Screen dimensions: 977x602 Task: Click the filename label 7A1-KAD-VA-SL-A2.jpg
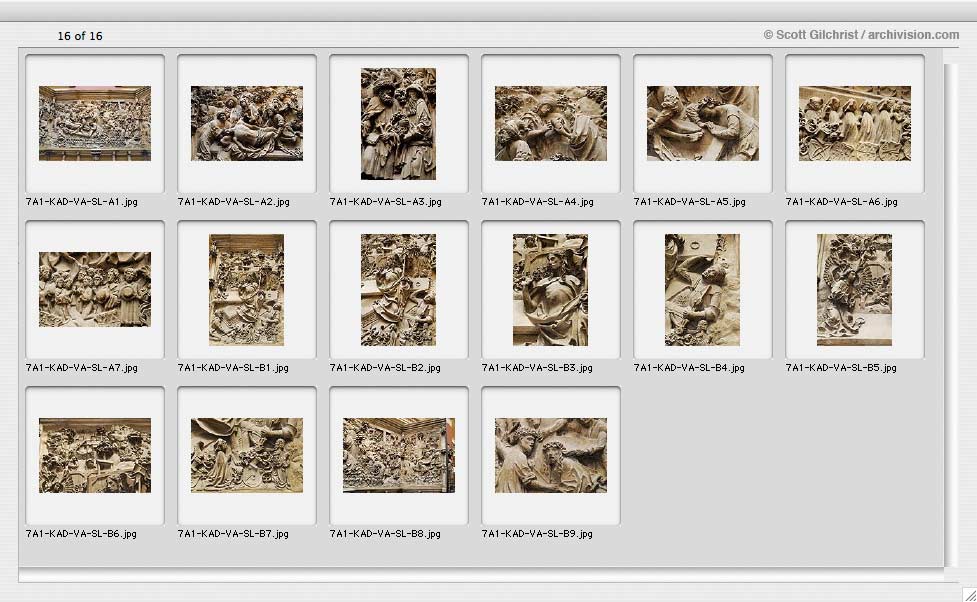coord(234,202)
